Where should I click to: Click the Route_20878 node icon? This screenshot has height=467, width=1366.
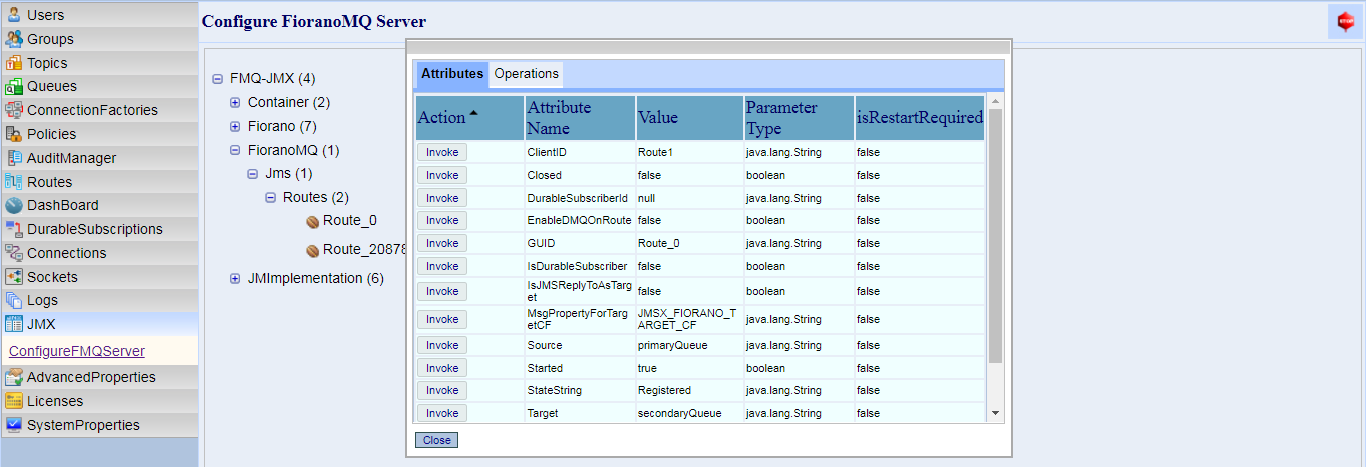pos(312,250)
